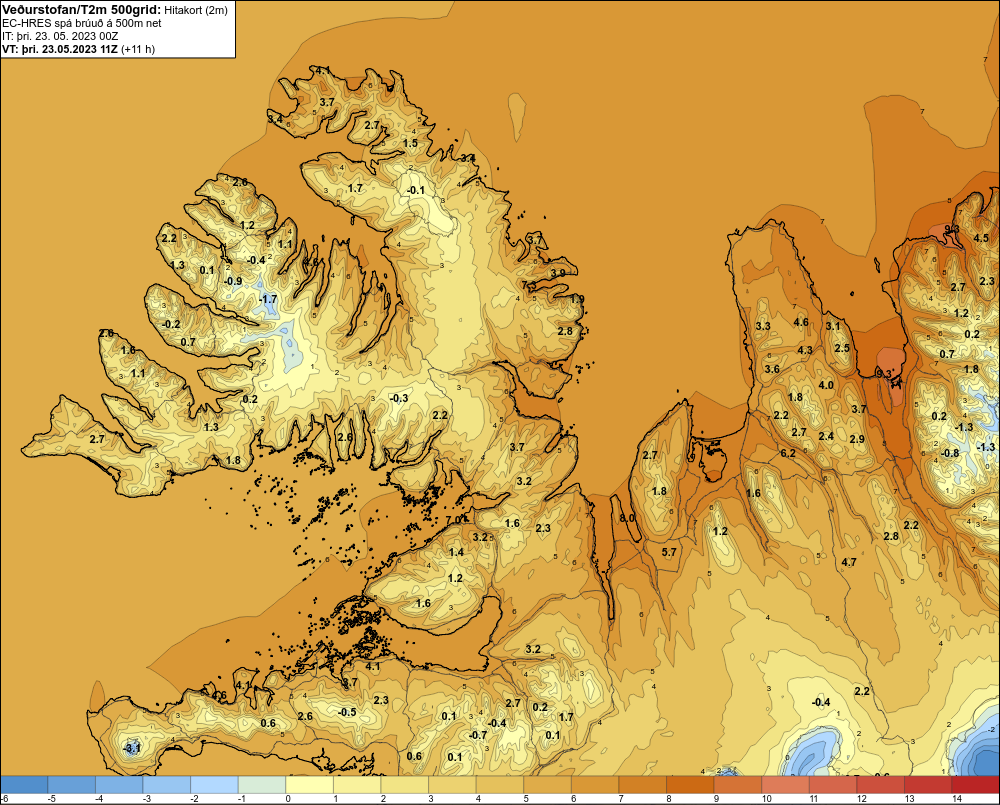Screen dimensions: 1000x805
Task: Select the 8.0 temperature value
Action: (627, 518)
